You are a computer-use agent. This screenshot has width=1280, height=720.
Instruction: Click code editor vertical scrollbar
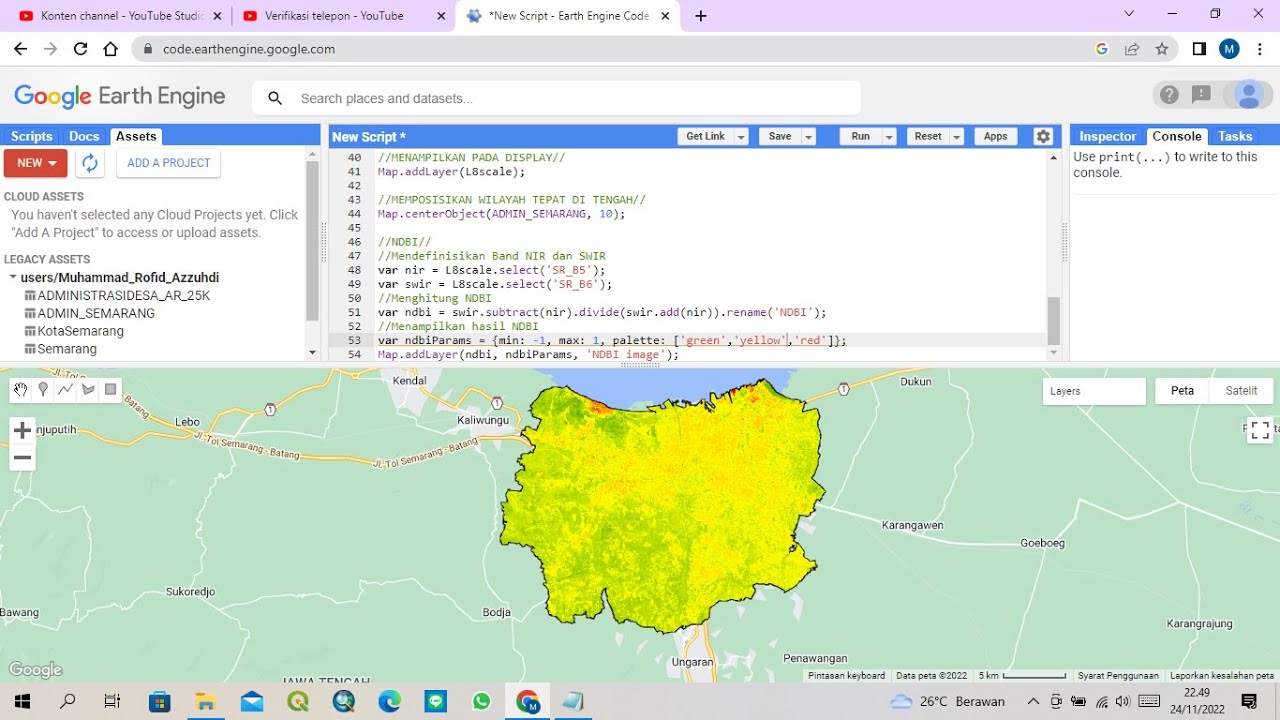click(1053, 321)
